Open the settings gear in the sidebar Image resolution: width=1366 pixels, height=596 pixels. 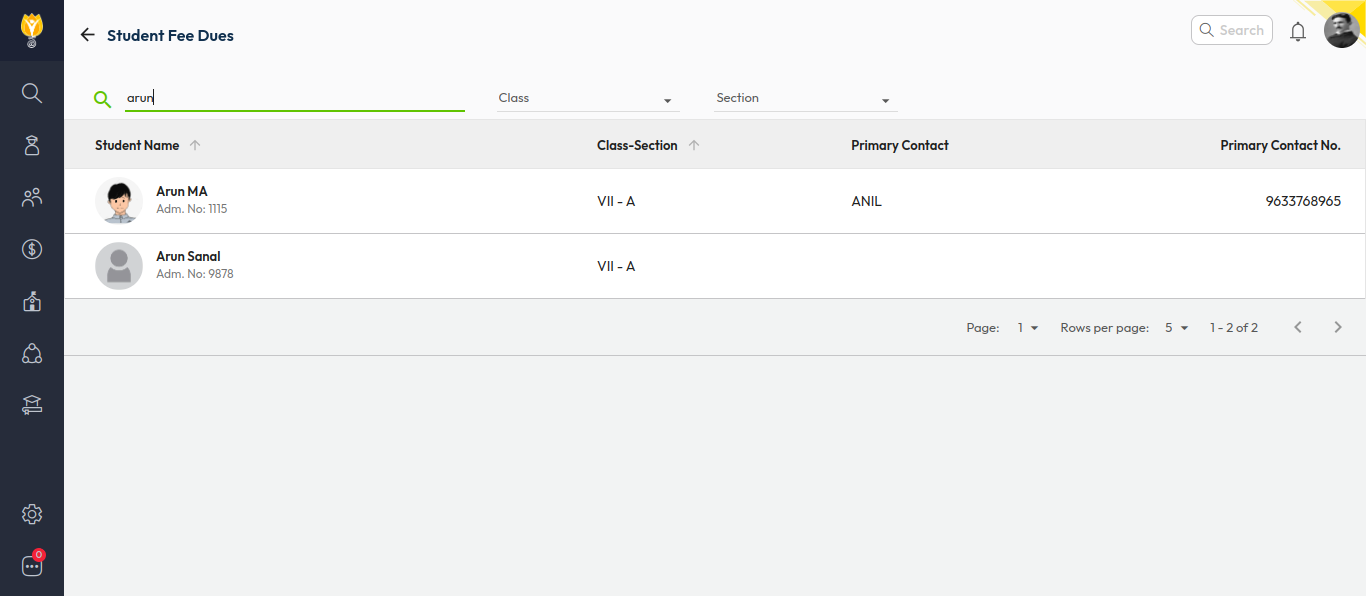coord(32,514)
